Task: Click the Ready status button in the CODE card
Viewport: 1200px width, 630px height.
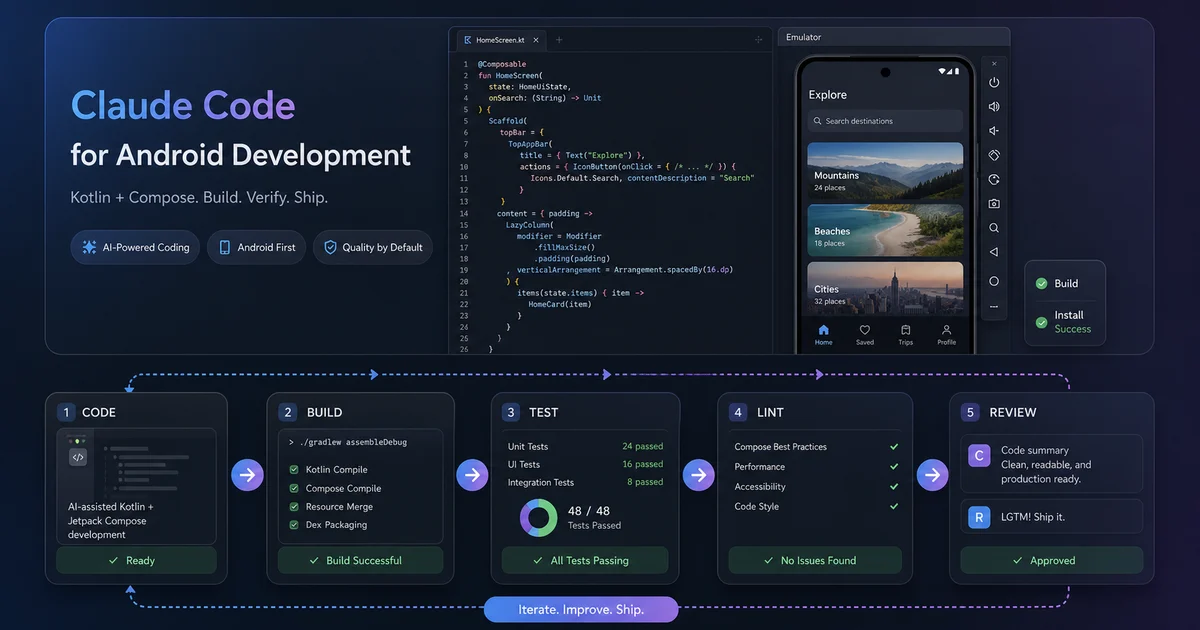Action: 136,560
